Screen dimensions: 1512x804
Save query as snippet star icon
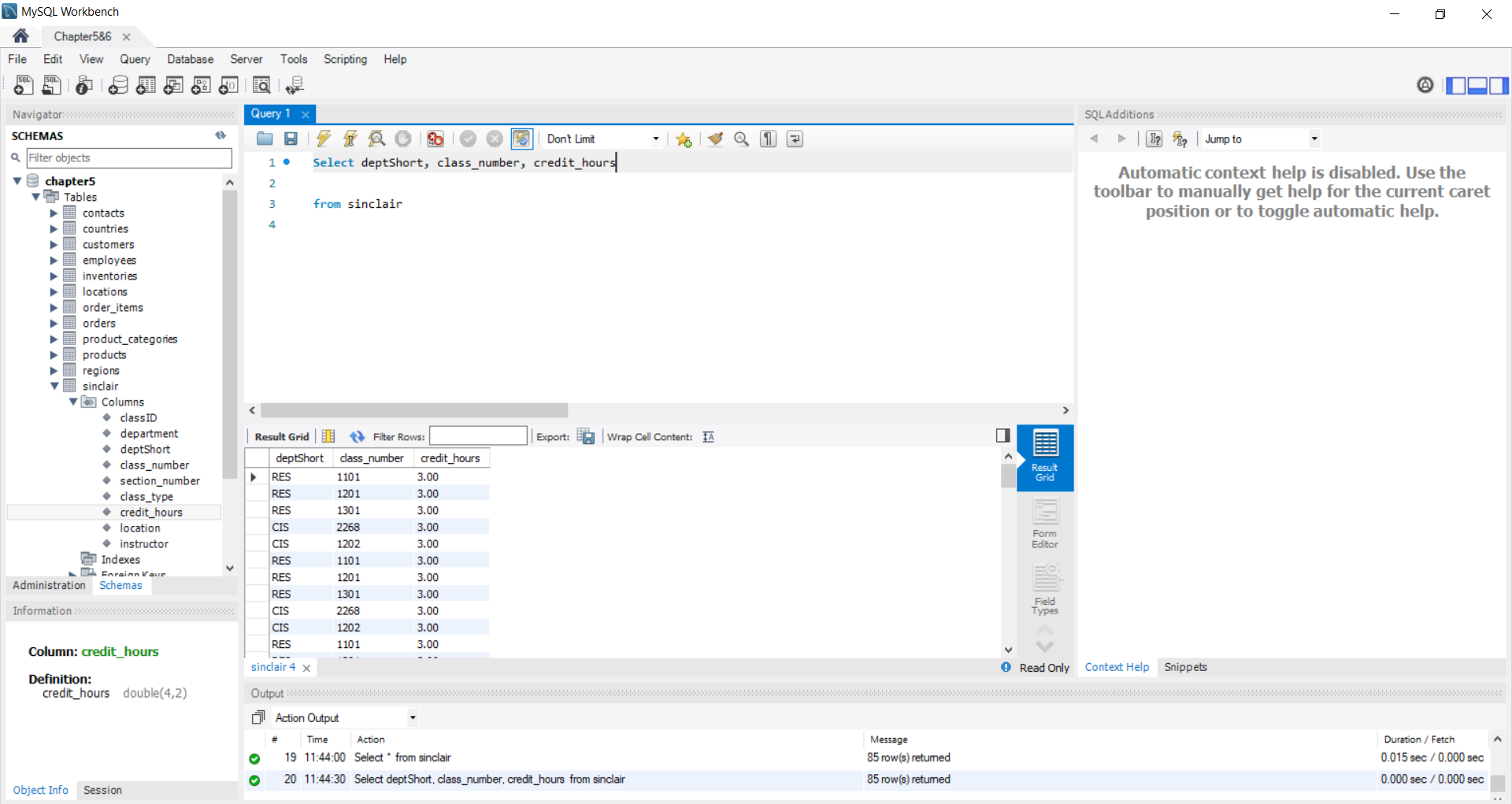(x=684, y=139)
